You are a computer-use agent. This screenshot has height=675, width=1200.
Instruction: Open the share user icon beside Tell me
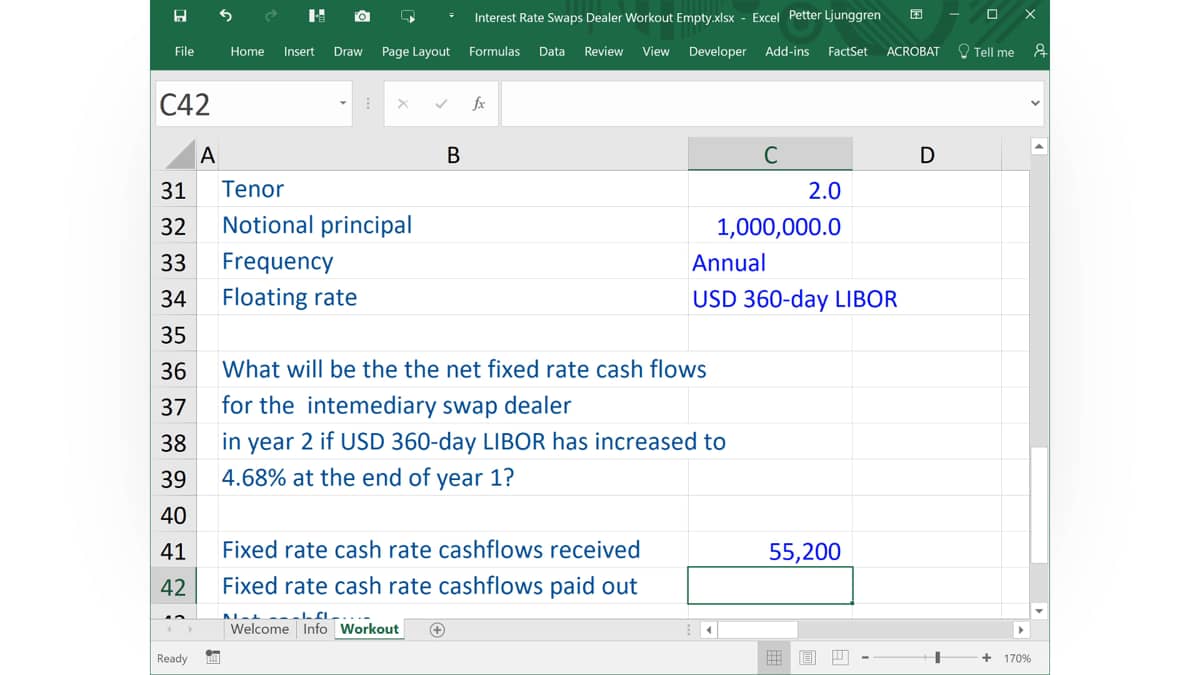(1040, 51)
